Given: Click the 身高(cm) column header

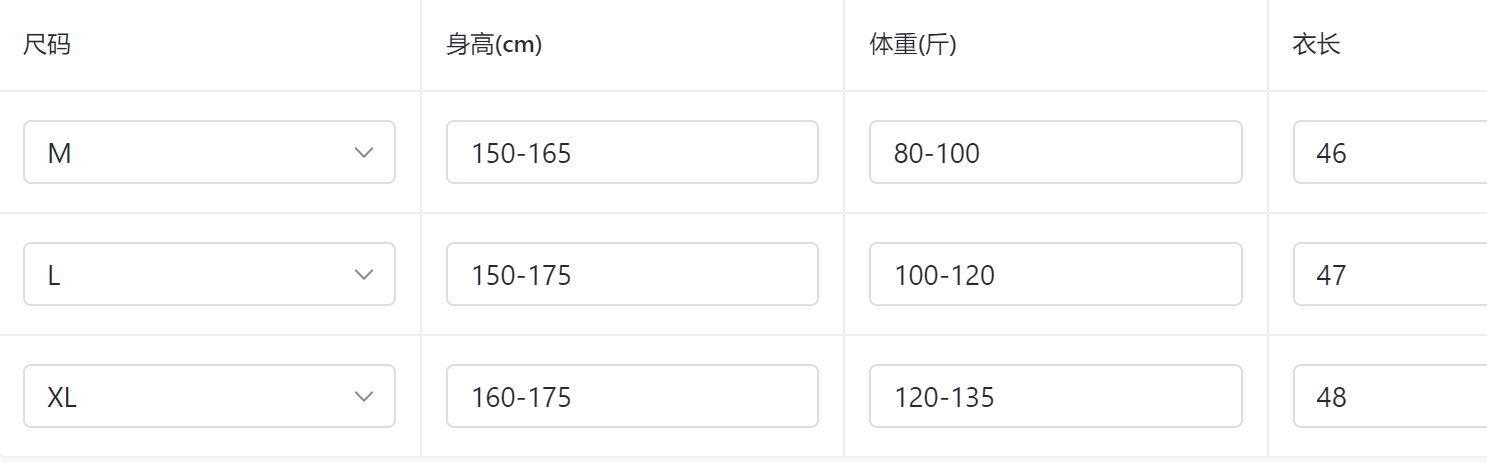Looking at the screenshot, I should [x=494, y=46].
